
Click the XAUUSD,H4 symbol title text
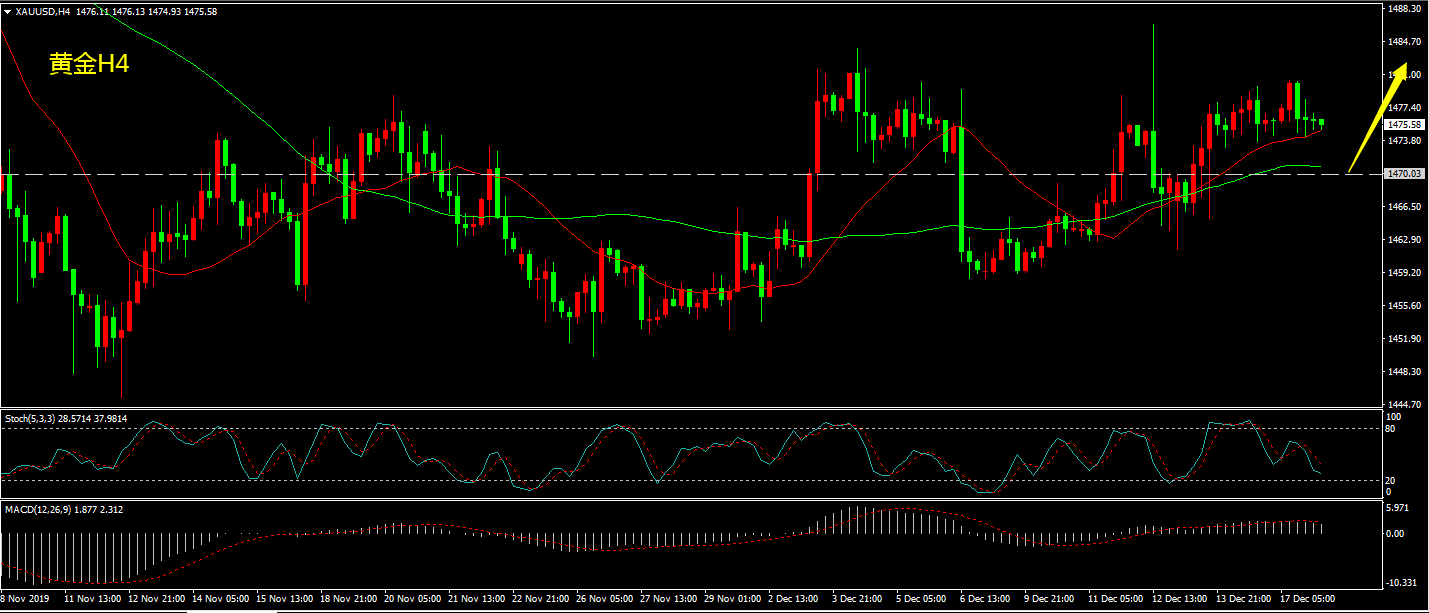click(x=43, y=12)
